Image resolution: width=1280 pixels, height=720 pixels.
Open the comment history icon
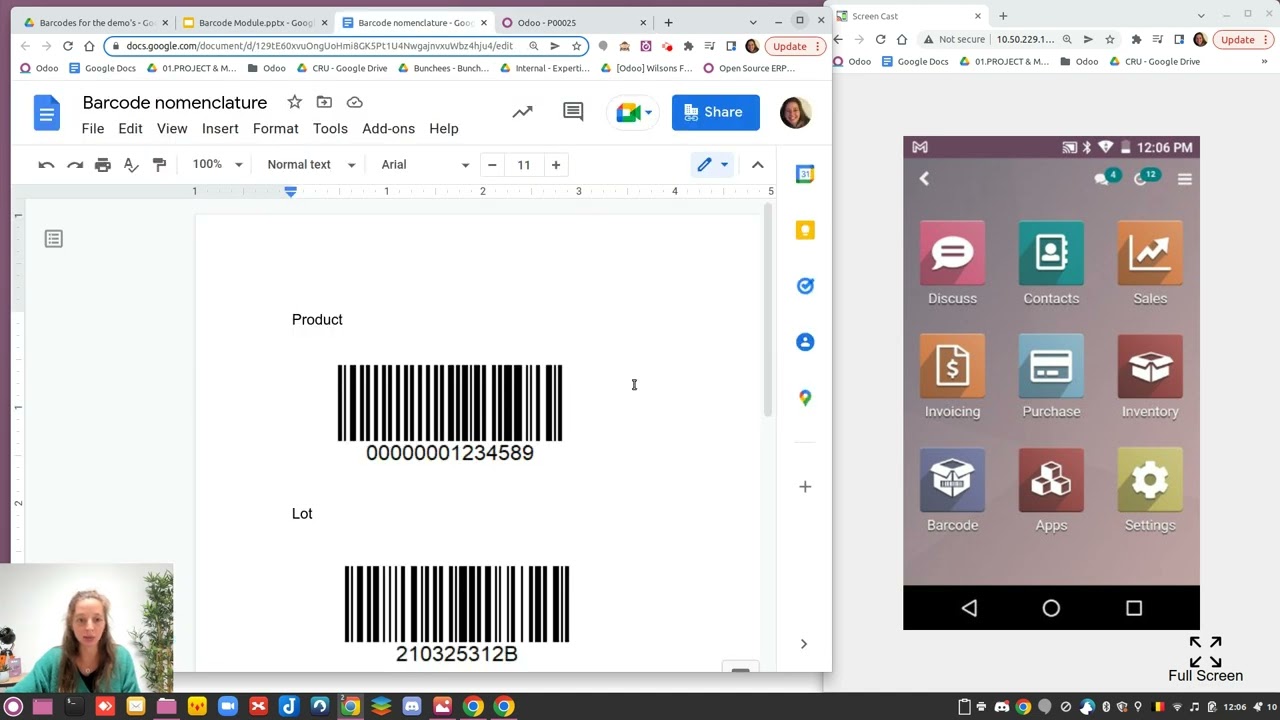pyautogui.click(x=573, y=112)
